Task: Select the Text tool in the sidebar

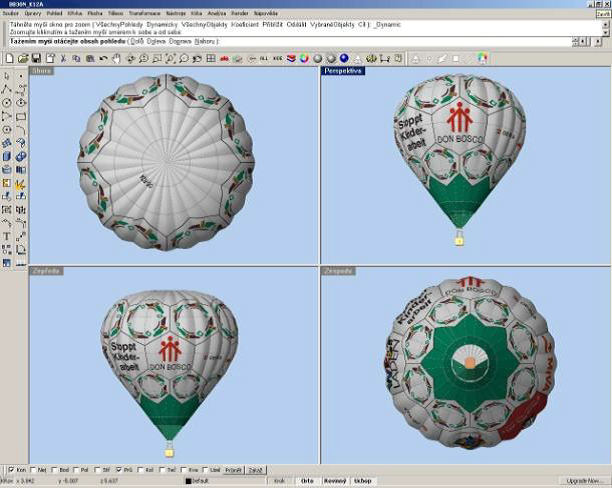Action: click(x=7, y=236)
